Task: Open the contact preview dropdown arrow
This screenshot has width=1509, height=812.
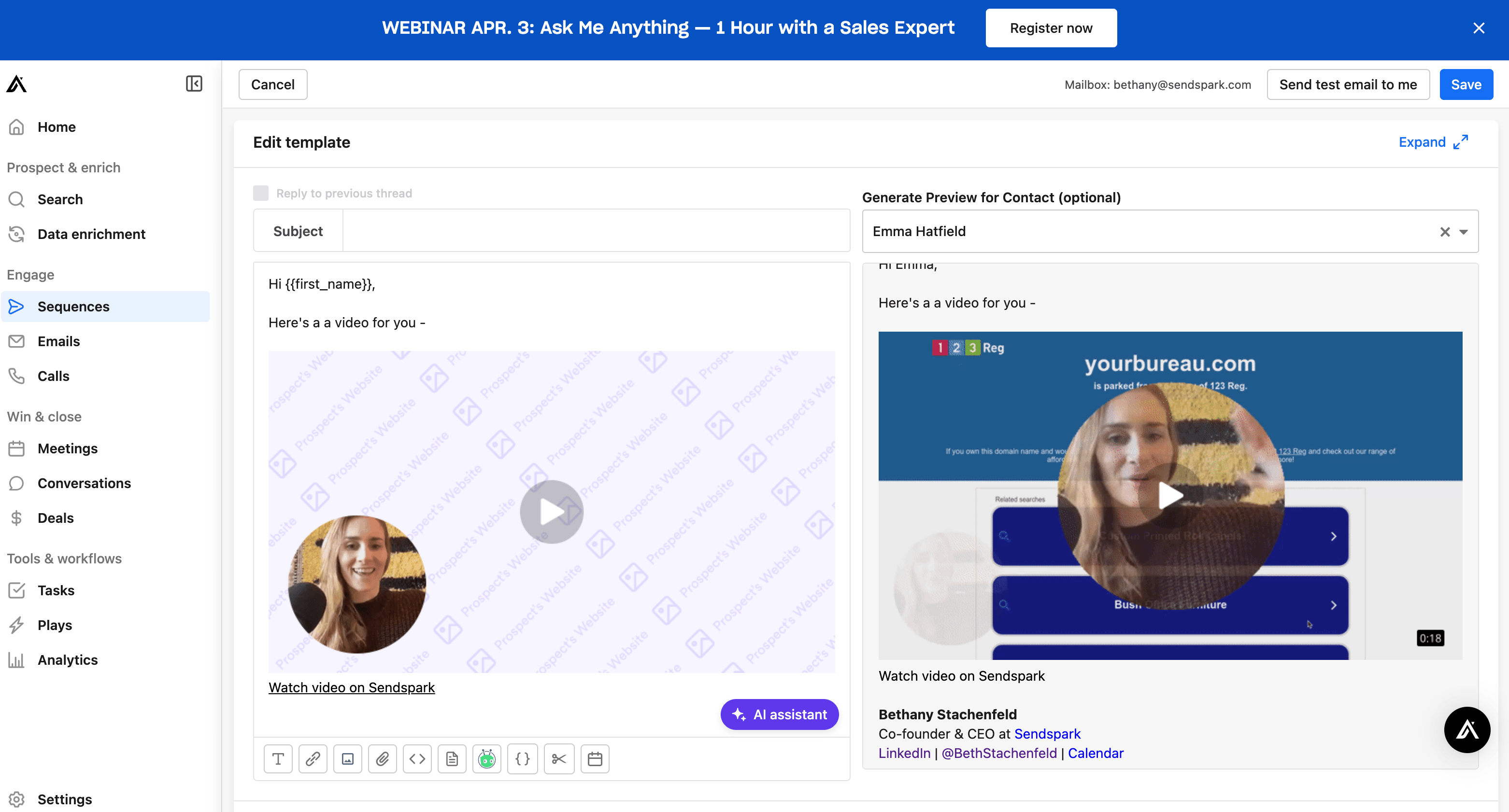Action: 1463,232
